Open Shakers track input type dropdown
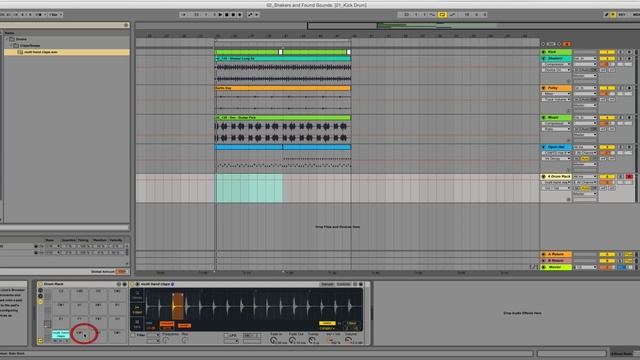 pyautogui.click(x=585, y=59)
